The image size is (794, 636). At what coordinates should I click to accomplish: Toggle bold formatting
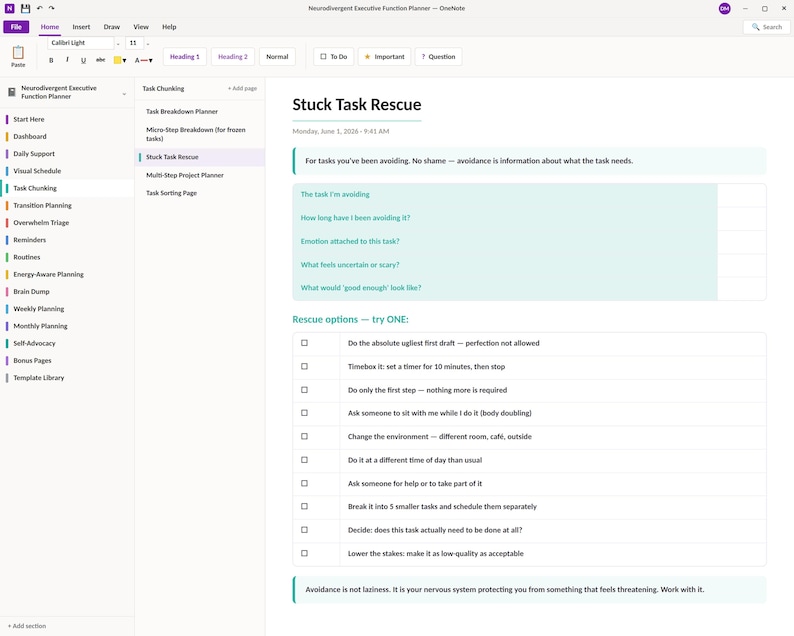tap(51, 60)
